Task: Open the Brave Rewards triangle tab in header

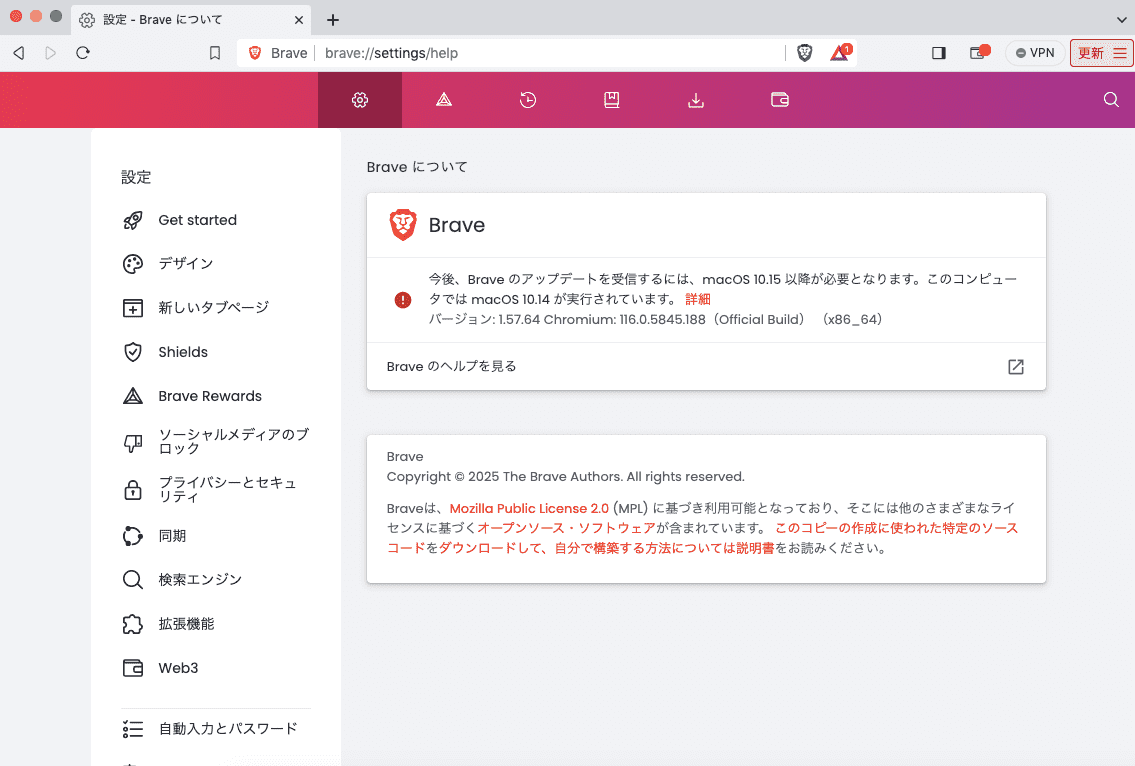Action: click(x=444, y=100)
